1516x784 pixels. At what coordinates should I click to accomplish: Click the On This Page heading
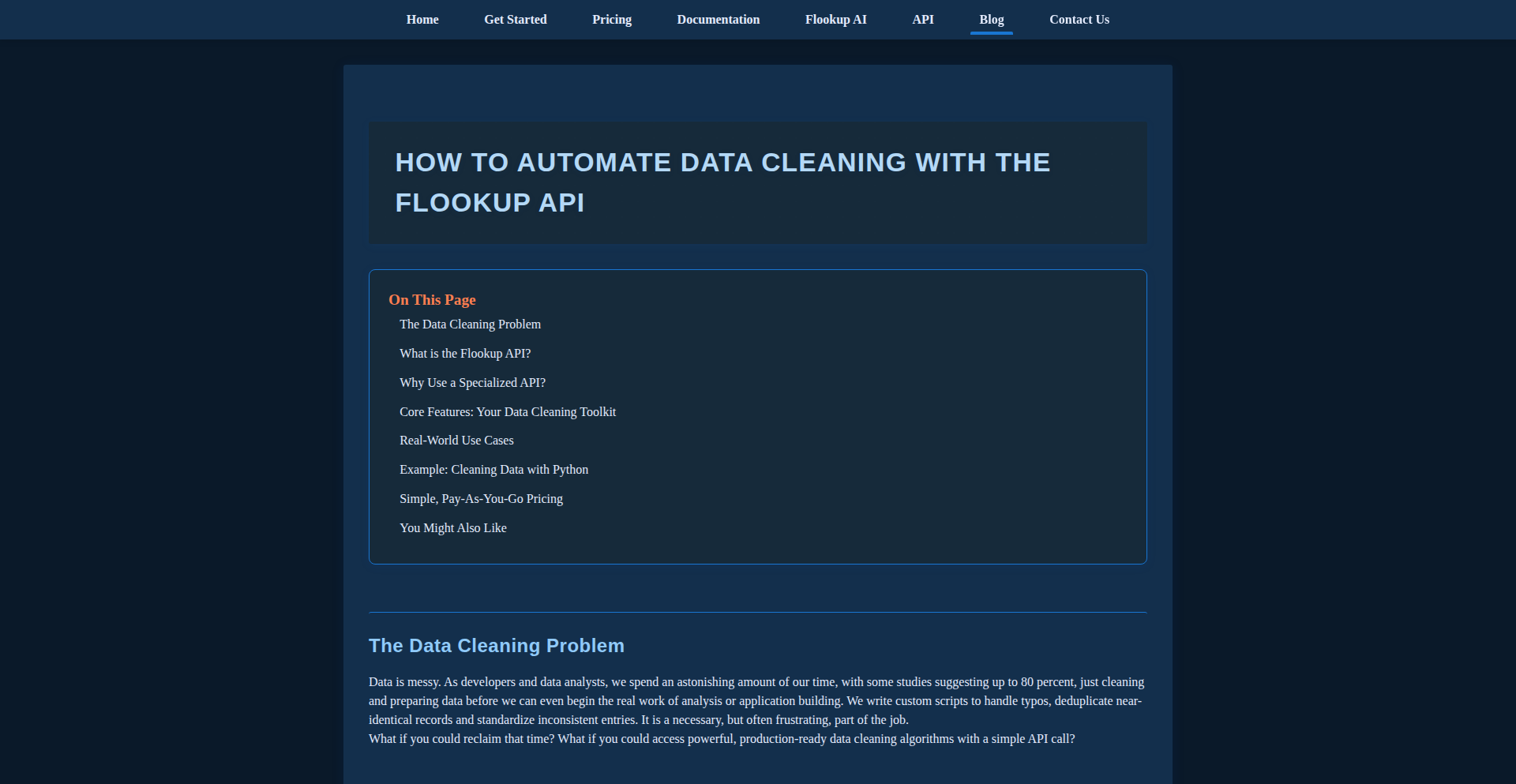coord(432,300)
